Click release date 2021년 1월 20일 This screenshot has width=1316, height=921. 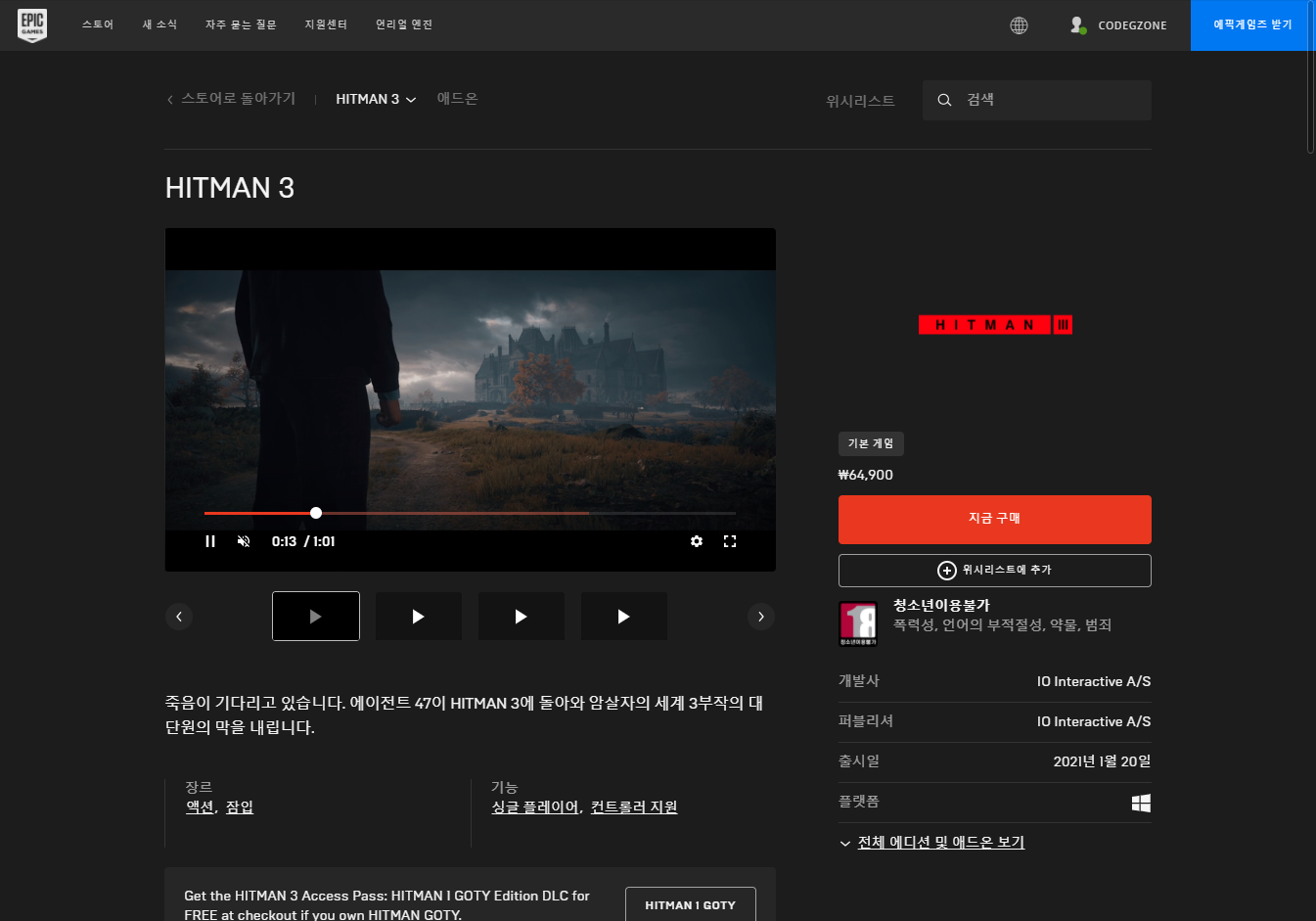[x=1103, y=761]
